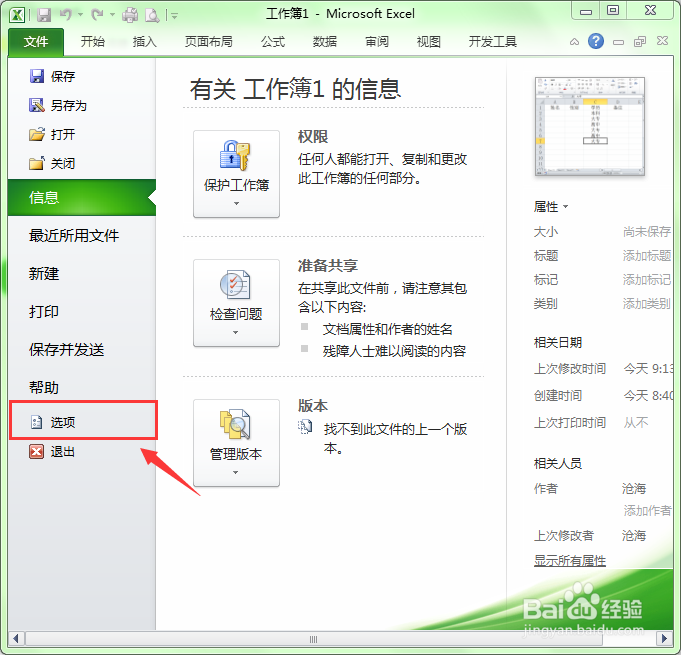Screen dimensions: 681x655
Task: Expand the 管理版本 dropdown arrow
Action: click(235, 472)
